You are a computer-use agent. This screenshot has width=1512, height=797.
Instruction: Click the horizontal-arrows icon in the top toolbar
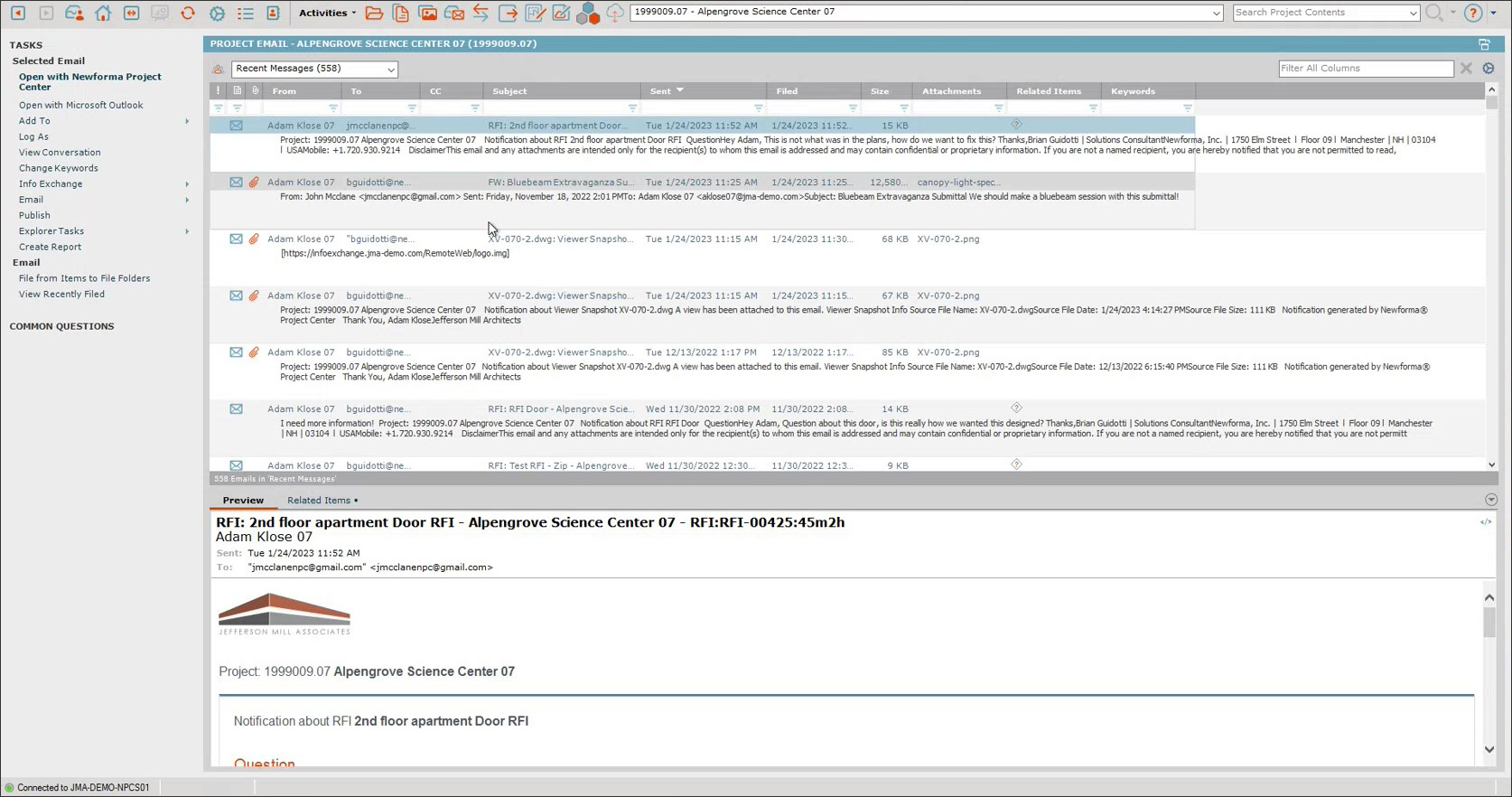(131, 13)
